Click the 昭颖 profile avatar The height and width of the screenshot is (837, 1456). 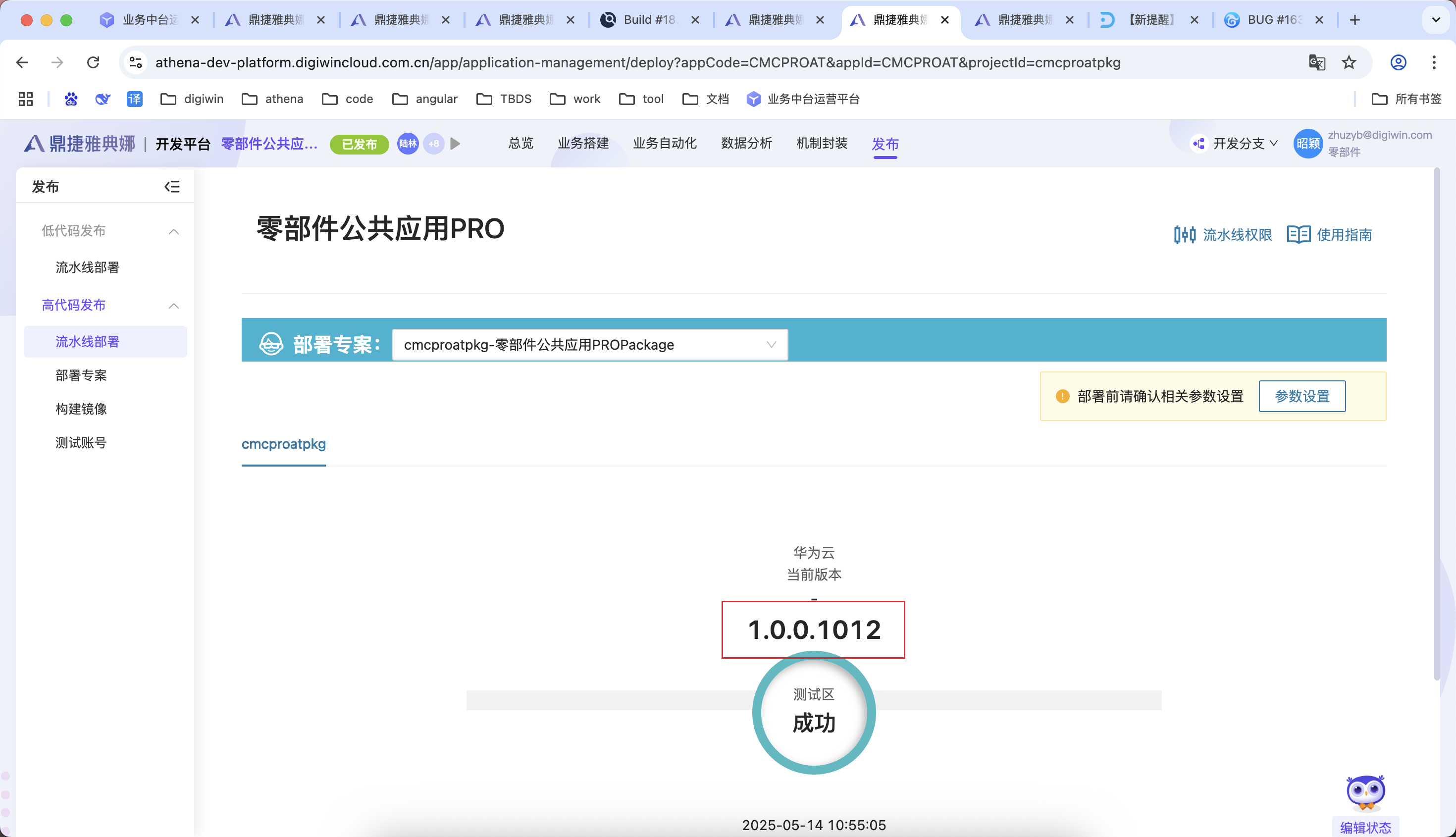click(x=1308, y=143)
